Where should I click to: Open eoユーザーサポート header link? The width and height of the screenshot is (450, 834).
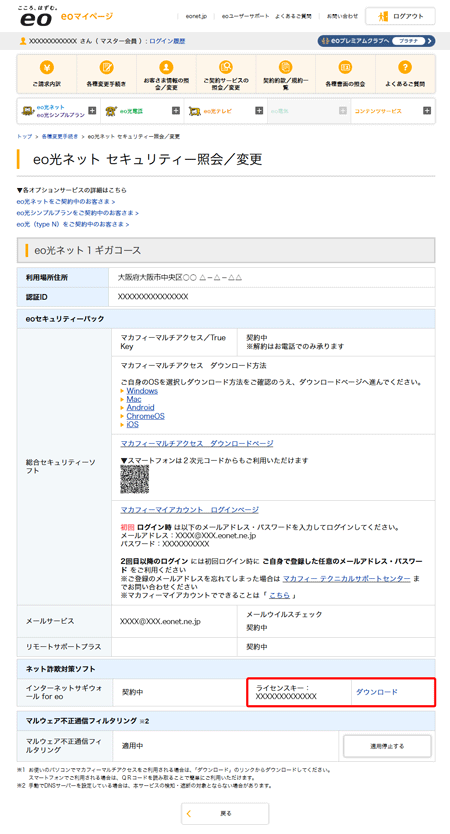tap(245, 16)
